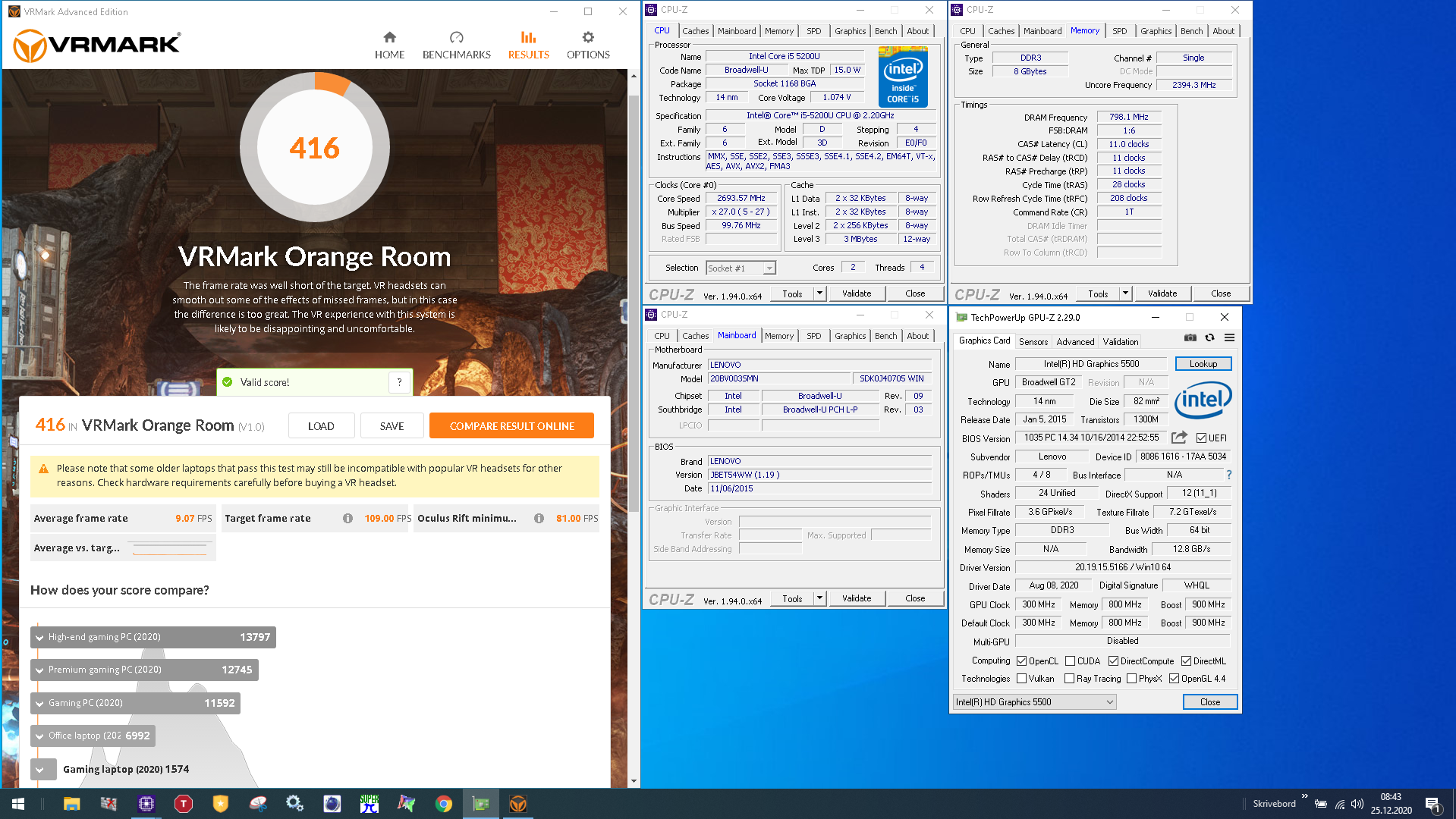Open Advanced tab in GPU-Z
The width and height of the screenshot is (1456, 819).
coord(1075,342)
